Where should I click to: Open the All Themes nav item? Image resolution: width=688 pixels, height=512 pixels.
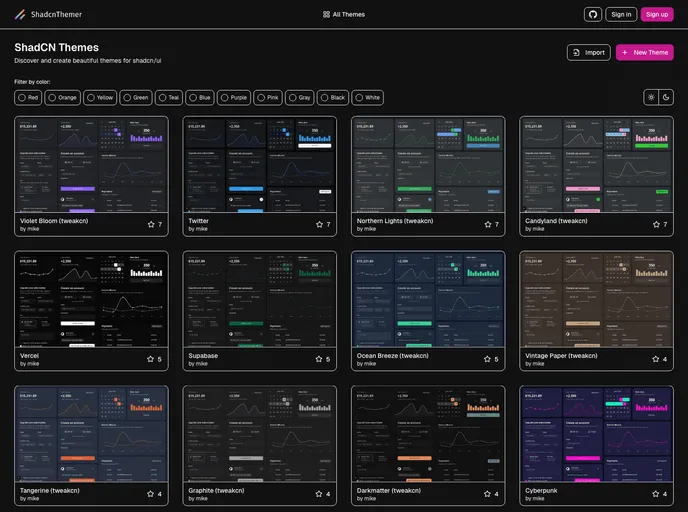[x=343, y=14]
